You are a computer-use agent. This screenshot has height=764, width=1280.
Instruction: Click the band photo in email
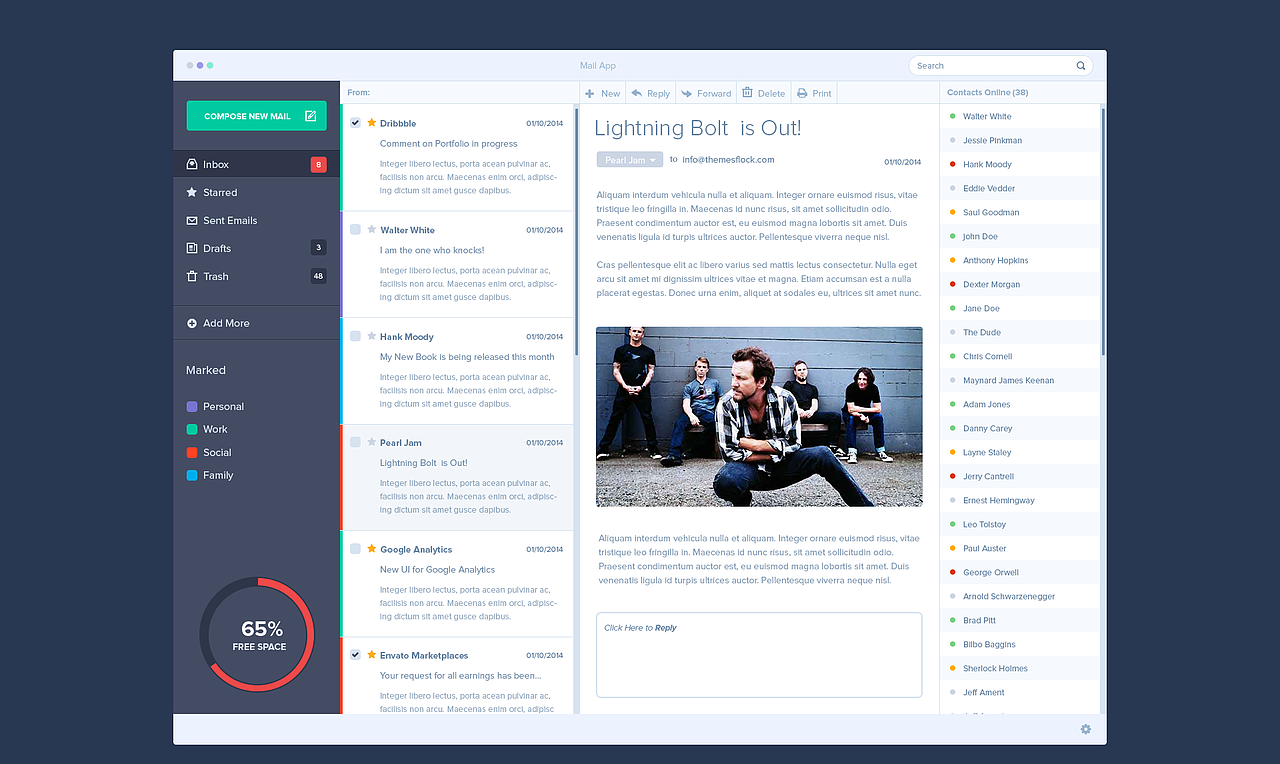[x=759, y=417]
